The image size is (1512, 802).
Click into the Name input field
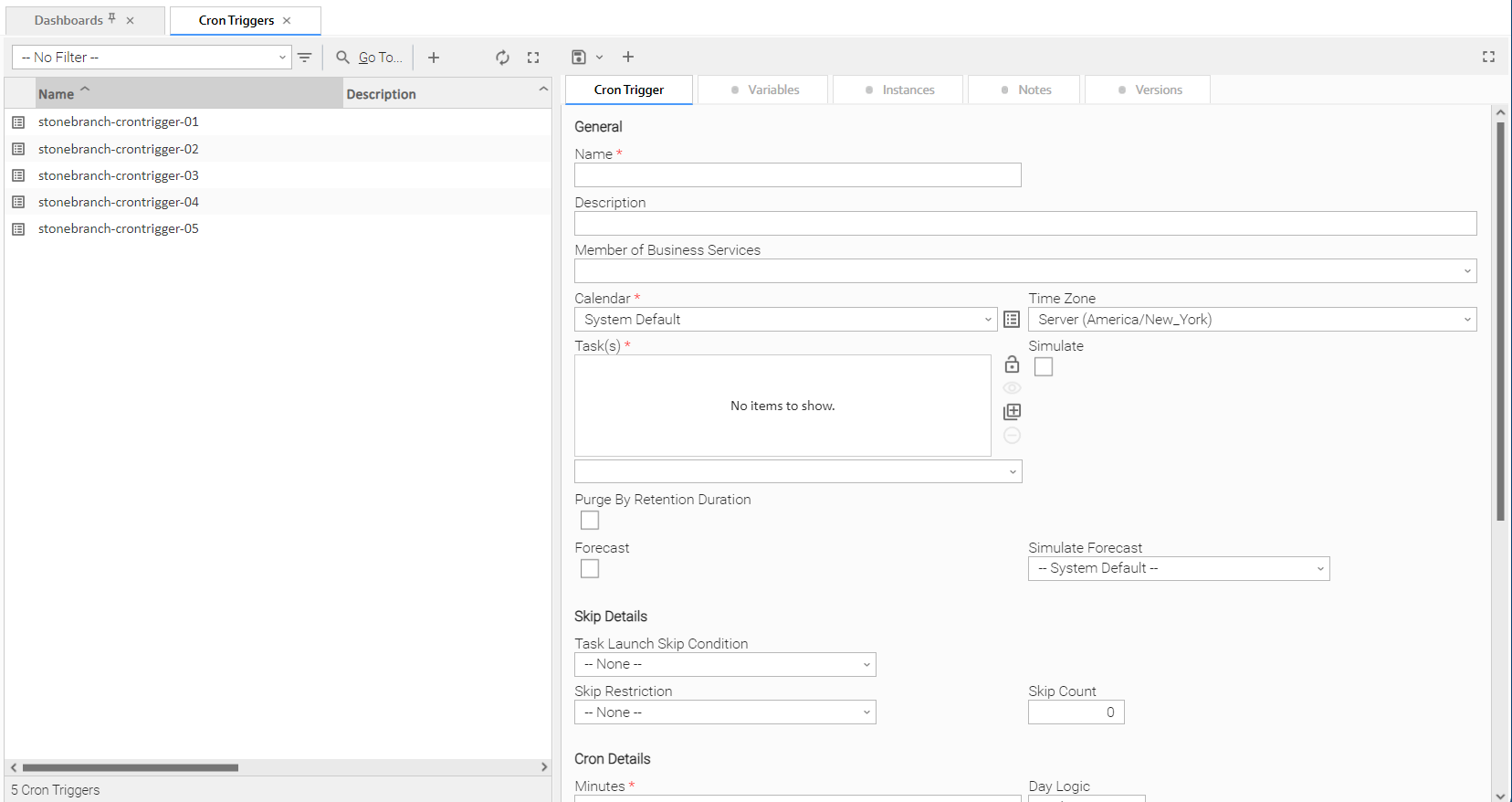pyautogui.click(x=797, y=175)
